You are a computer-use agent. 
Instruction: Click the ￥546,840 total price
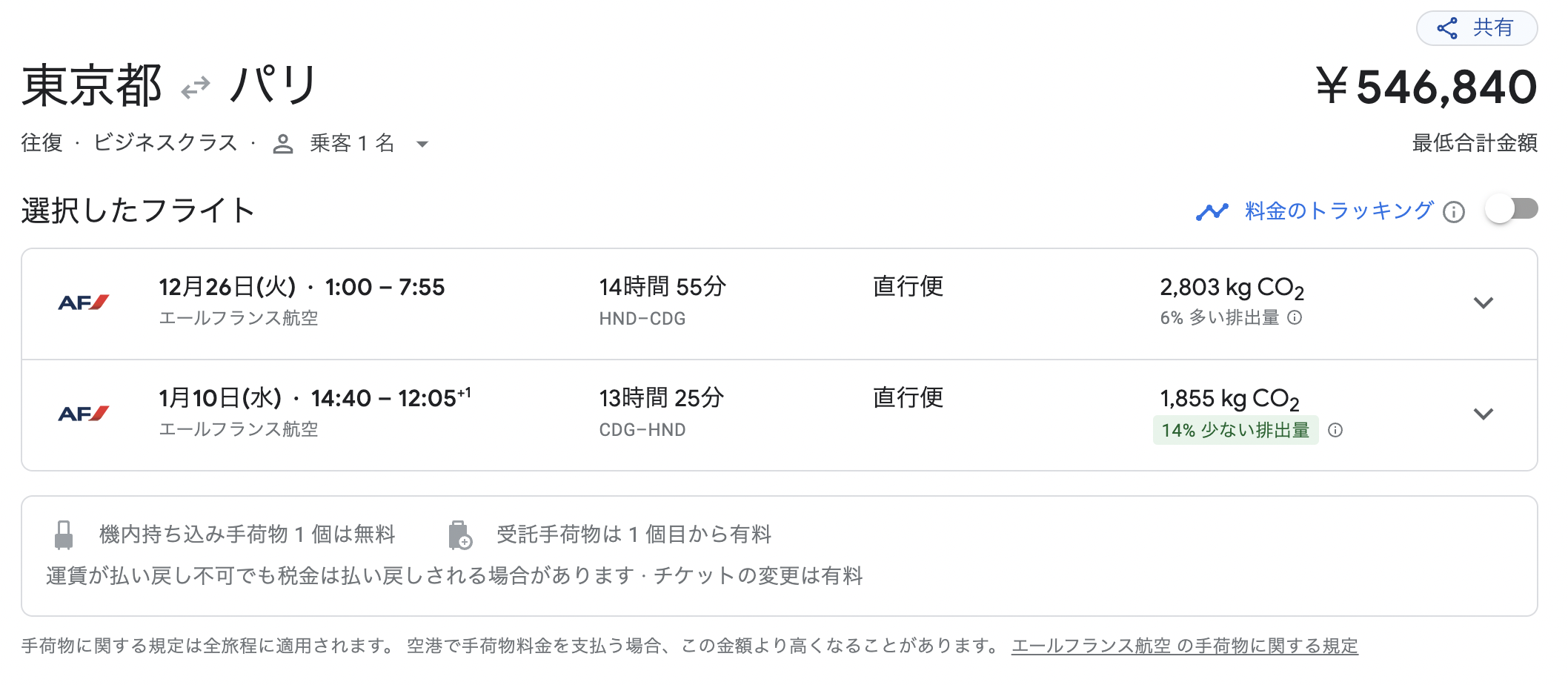(x=1426, y=87)
